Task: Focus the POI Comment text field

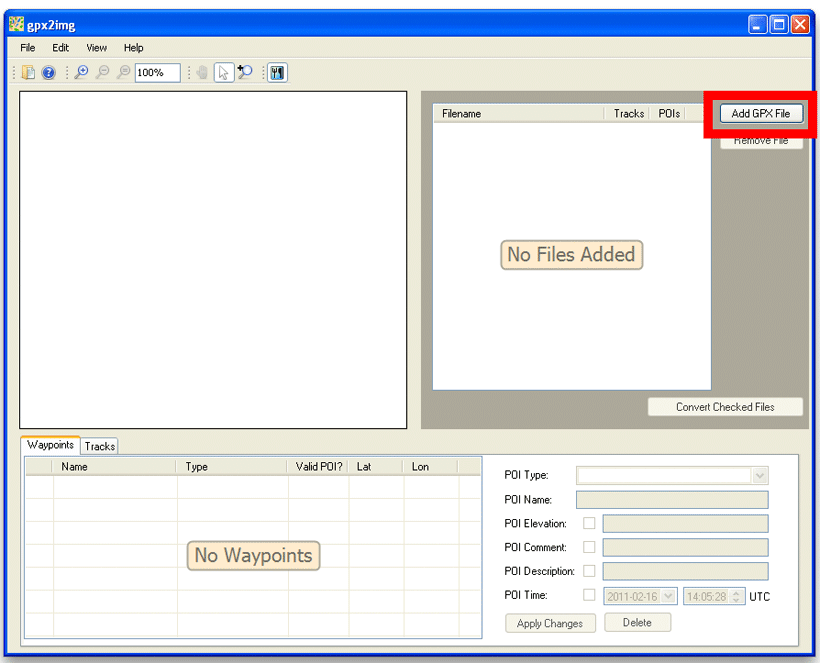Action: point(685,547)
